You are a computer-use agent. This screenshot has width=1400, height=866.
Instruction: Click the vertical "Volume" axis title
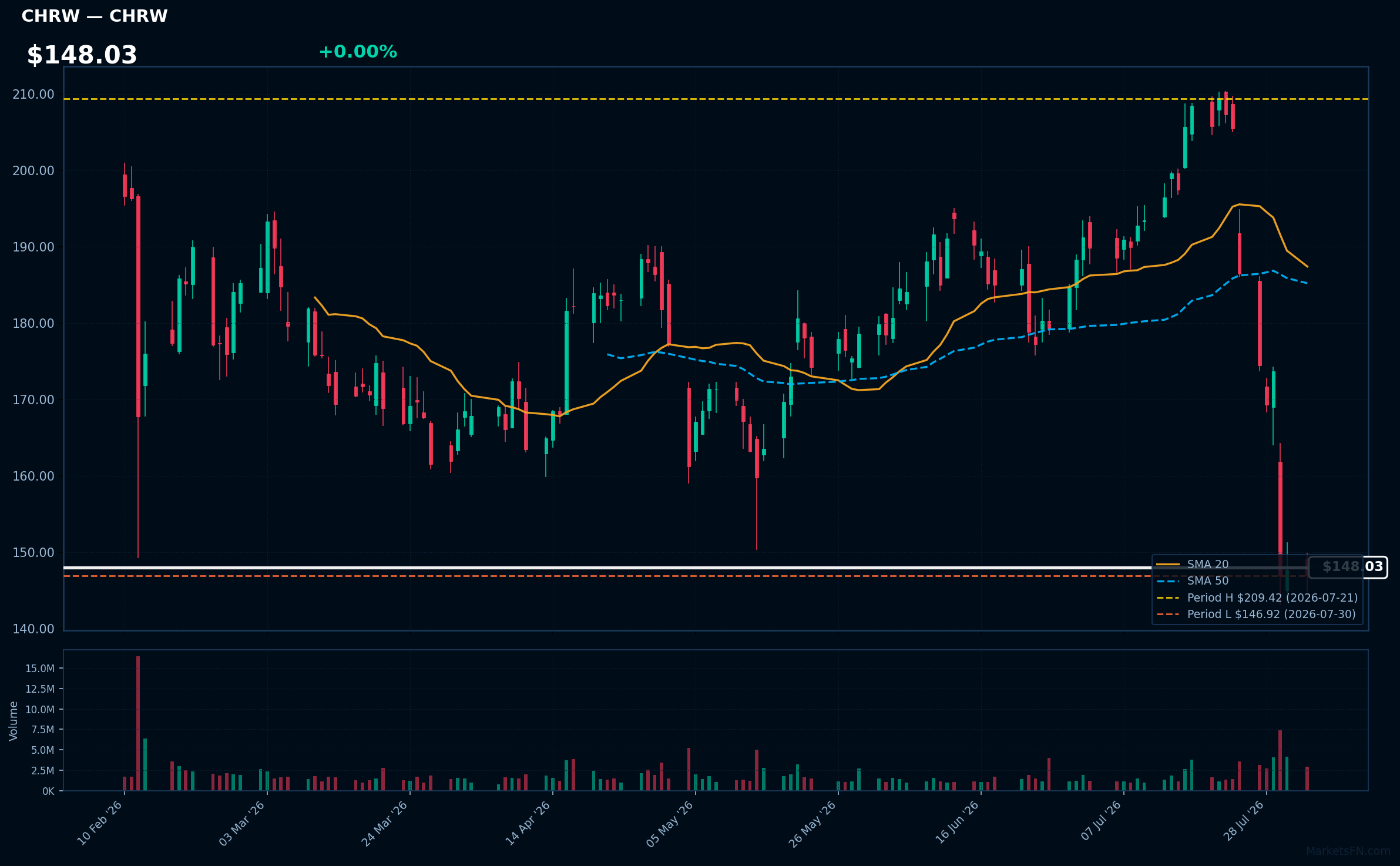14,721
